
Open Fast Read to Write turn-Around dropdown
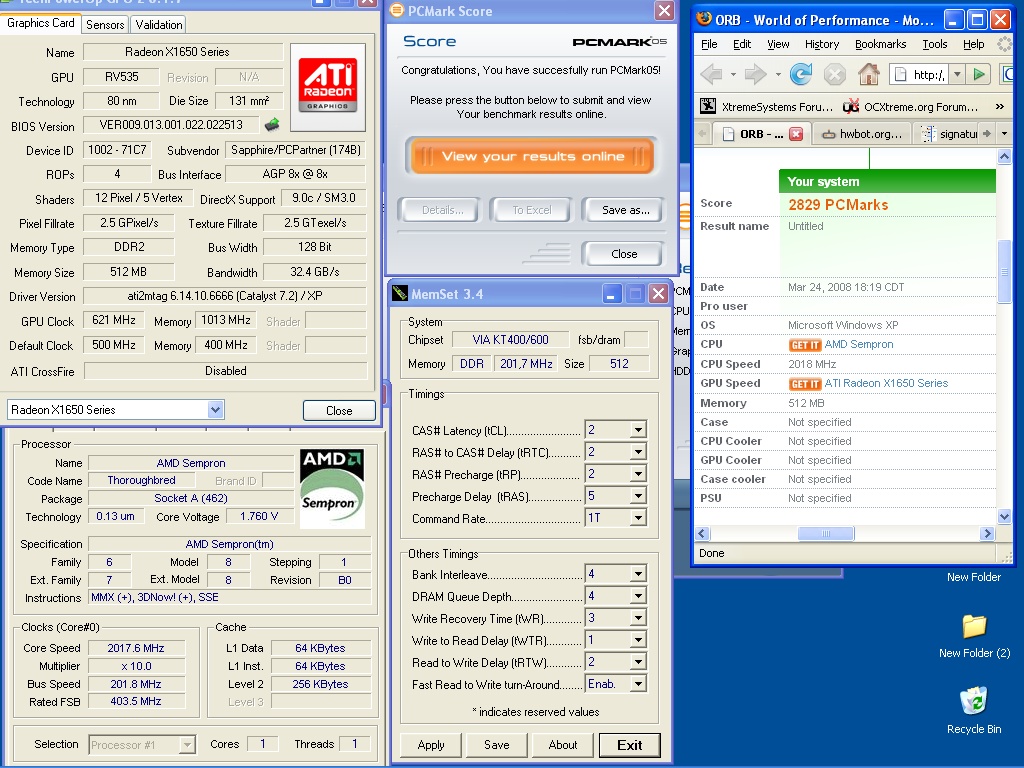click(638, 684)
